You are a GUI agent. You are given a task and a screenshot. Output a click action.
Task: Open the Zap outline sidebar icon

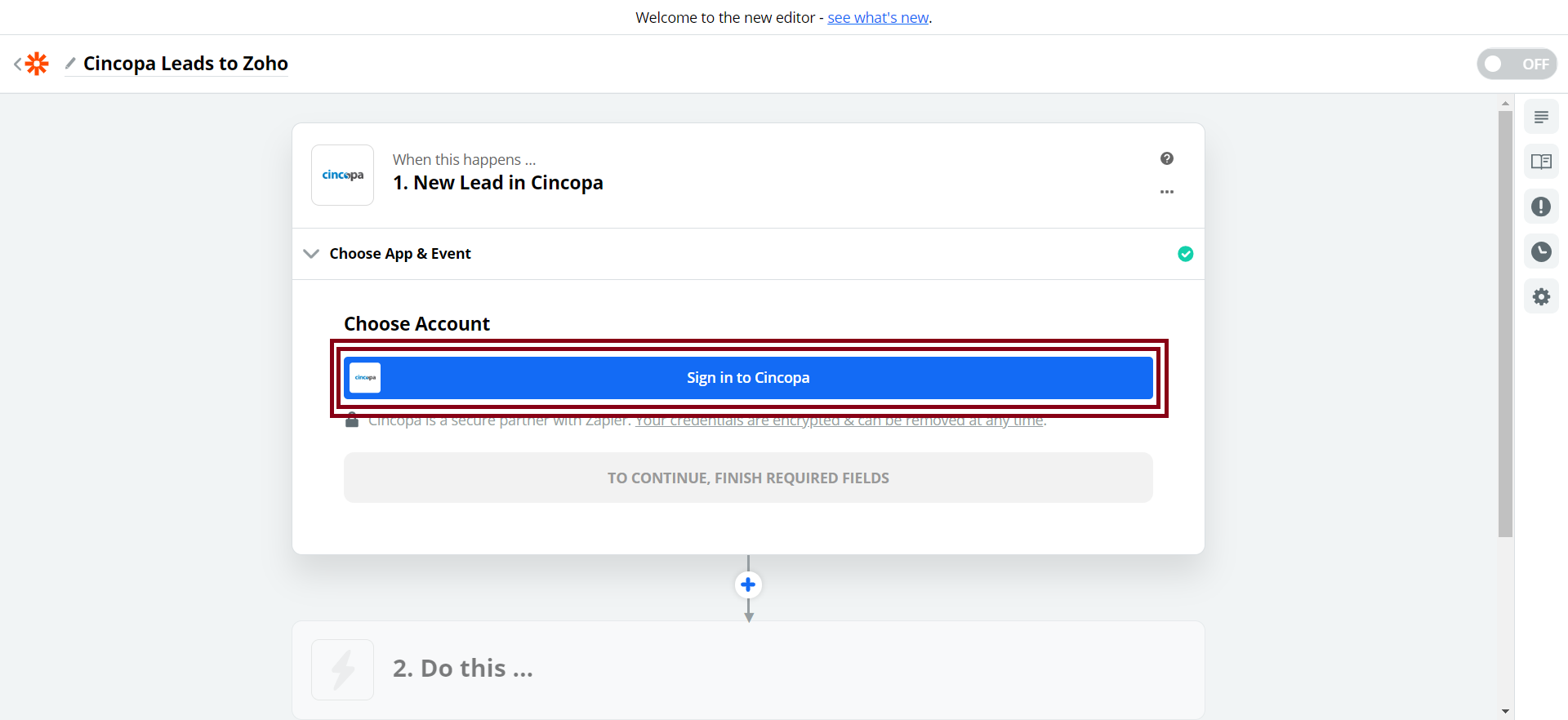[1541, 118]
